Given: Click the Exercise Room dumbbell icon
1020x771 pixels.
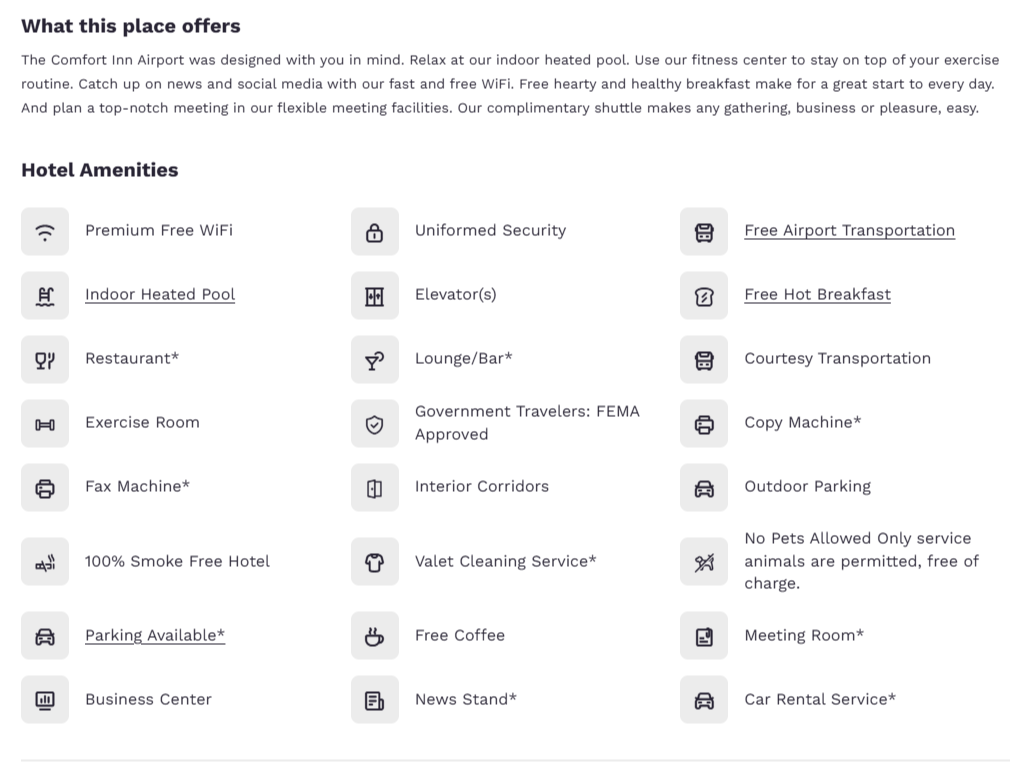Looking at the screenshot, I should (x=45, y=424).
